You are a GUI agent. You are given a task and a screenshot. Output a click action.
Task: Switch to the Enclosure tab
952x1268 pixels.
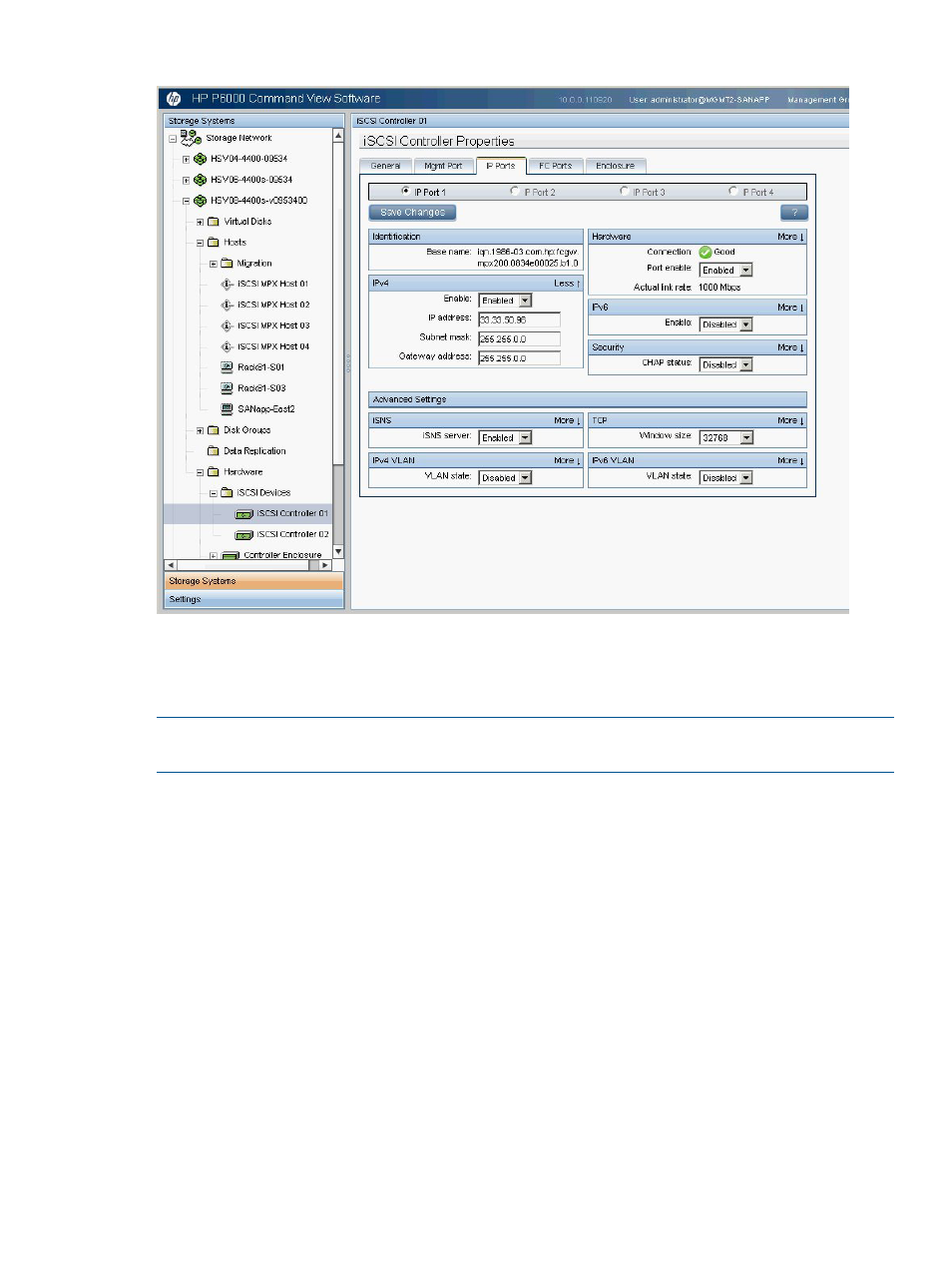(x=616, y=166)
